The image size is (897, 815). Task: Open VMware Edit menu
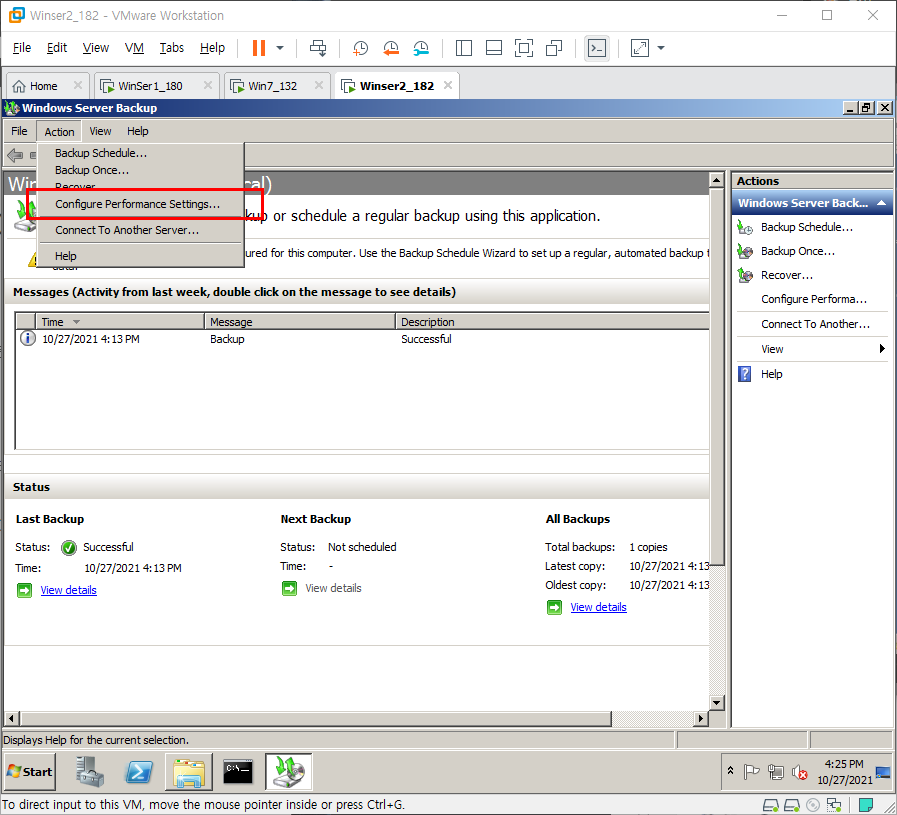point(57,48)
